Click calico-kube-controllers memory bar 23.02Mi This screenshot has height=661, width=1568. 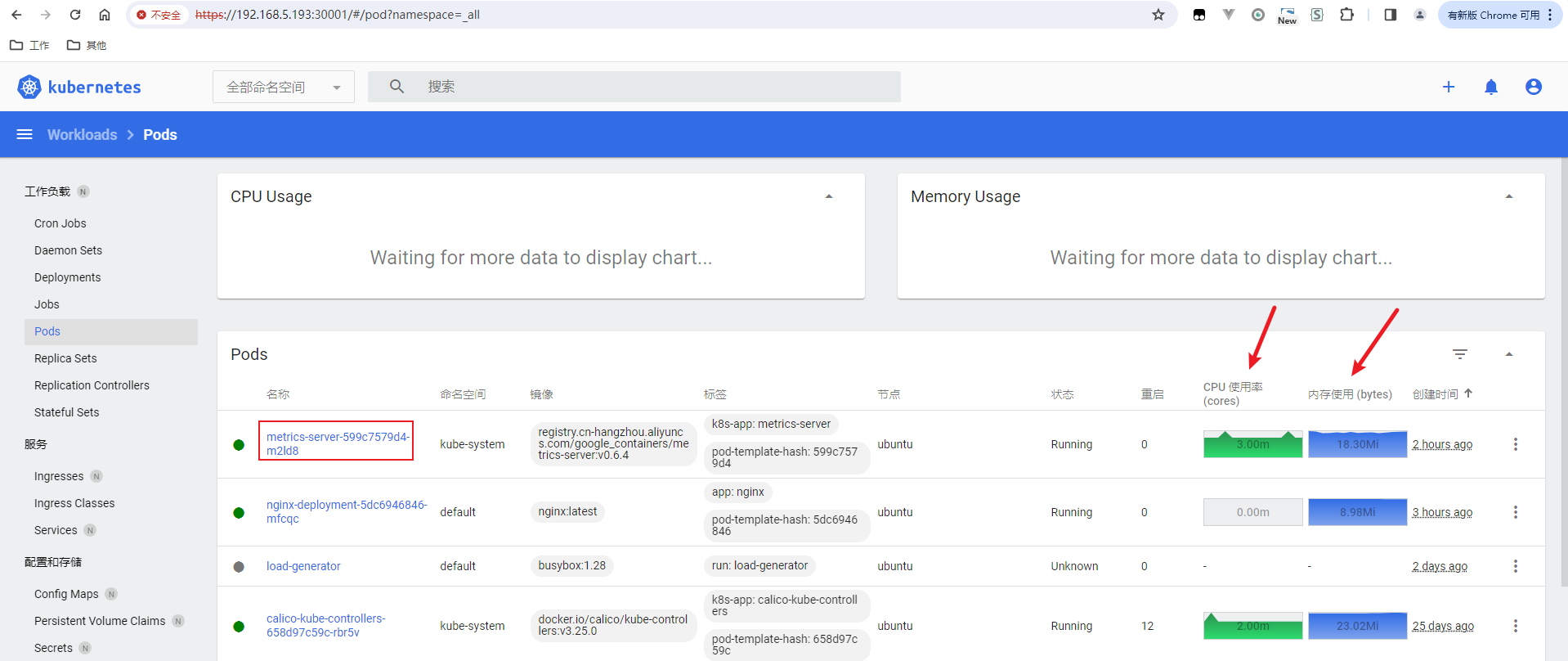coord(1357,626)
